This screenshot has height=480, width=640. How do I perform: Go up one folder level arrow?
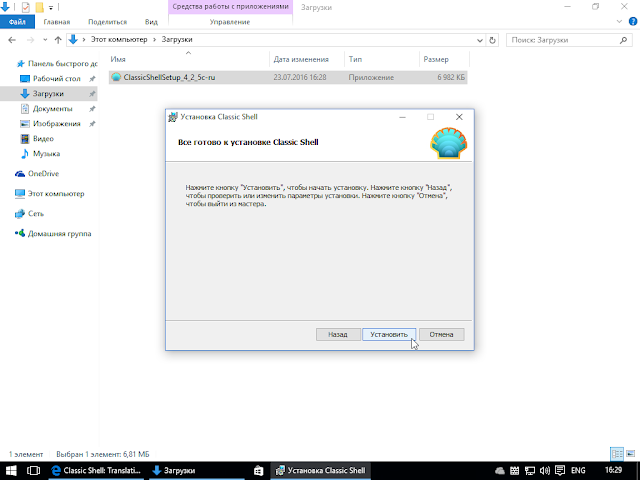pyautogui.click(x=58, y=40)
